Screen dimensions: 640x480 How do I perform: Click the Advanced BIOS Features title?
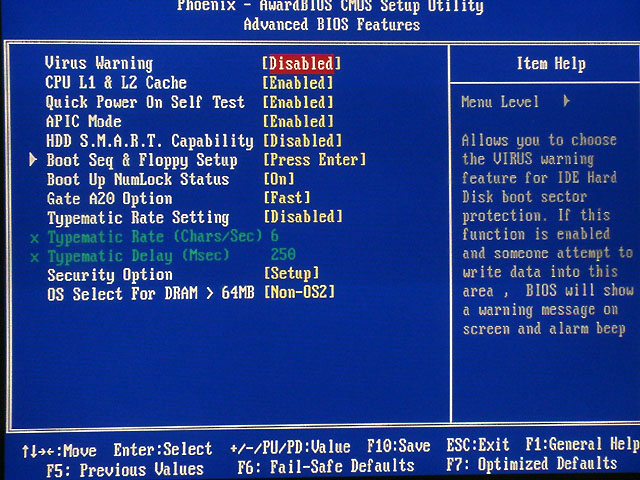(x=332, y=24)
